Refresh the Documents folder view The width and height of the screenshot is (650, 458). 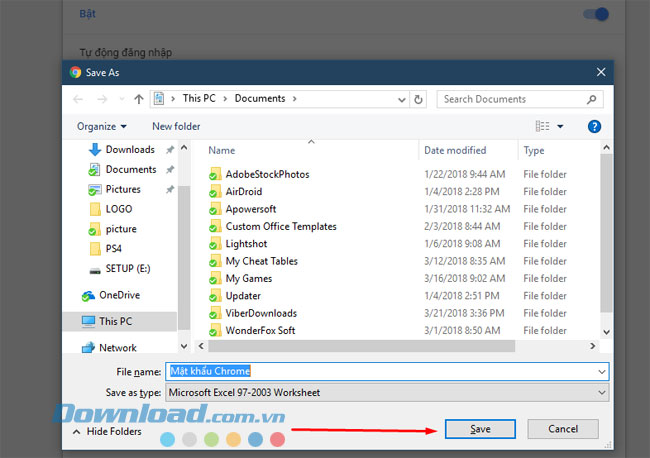(x=418, y=99)
